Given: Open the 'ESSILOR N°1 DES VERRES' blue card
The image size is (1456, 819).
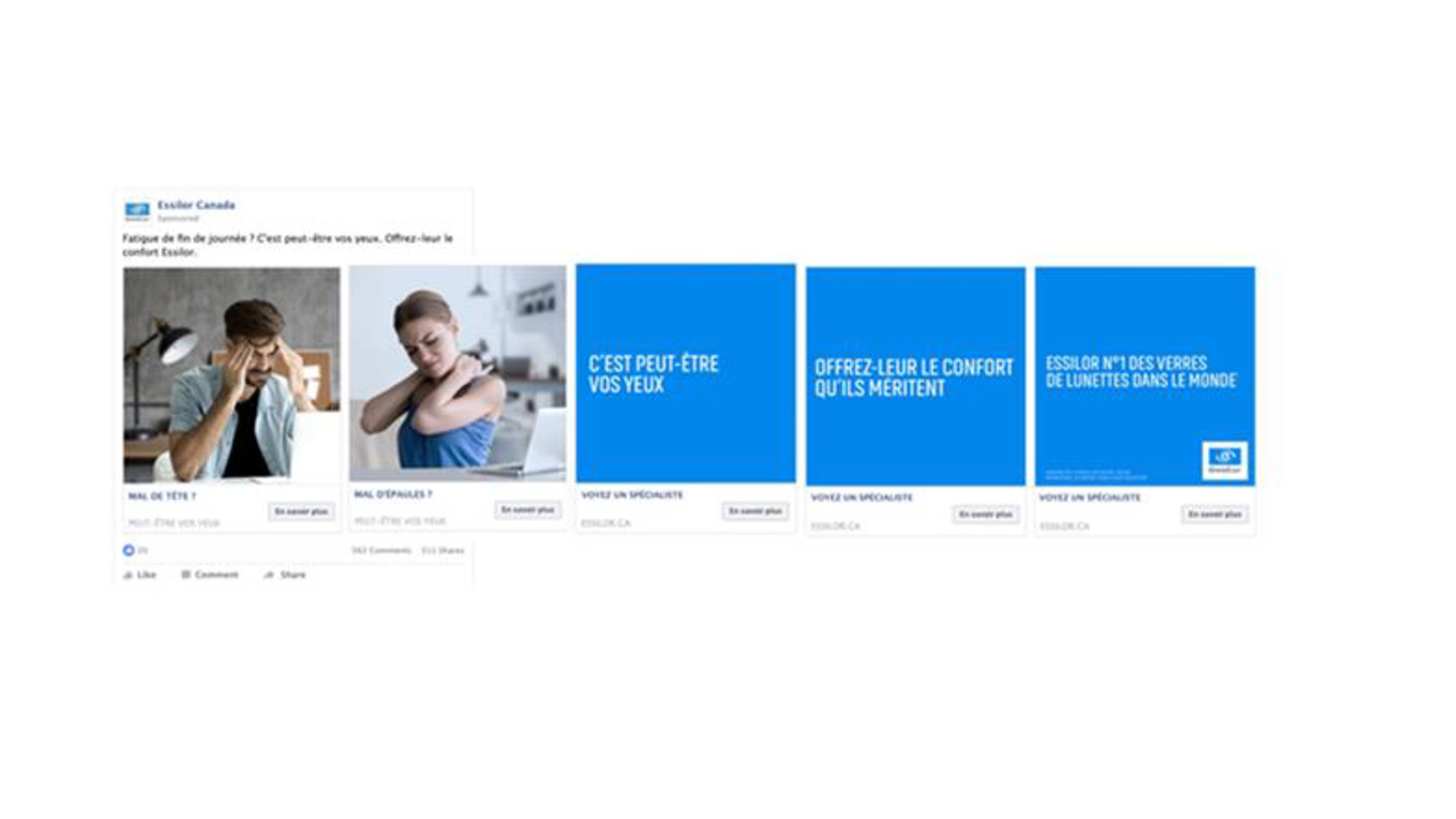Looking at the screenshot, I should click(1145, 376).
